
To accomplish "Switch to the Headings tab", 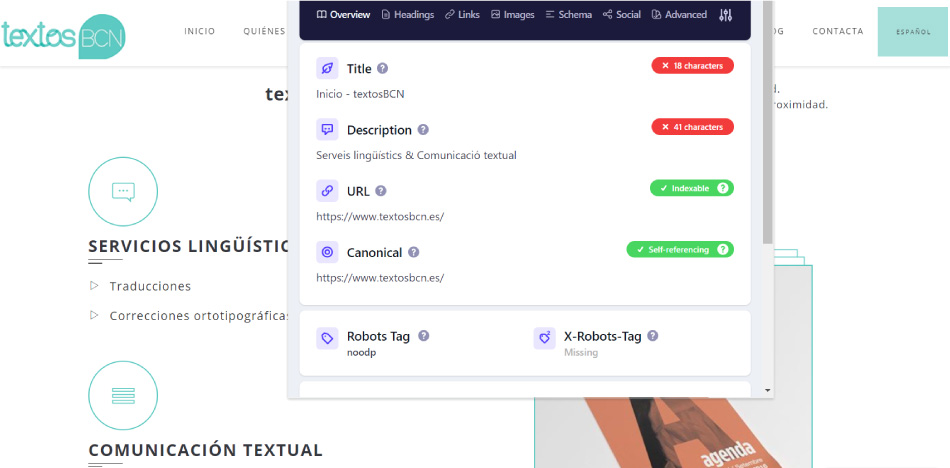I will pyautogui.click(x=408, y=15).
